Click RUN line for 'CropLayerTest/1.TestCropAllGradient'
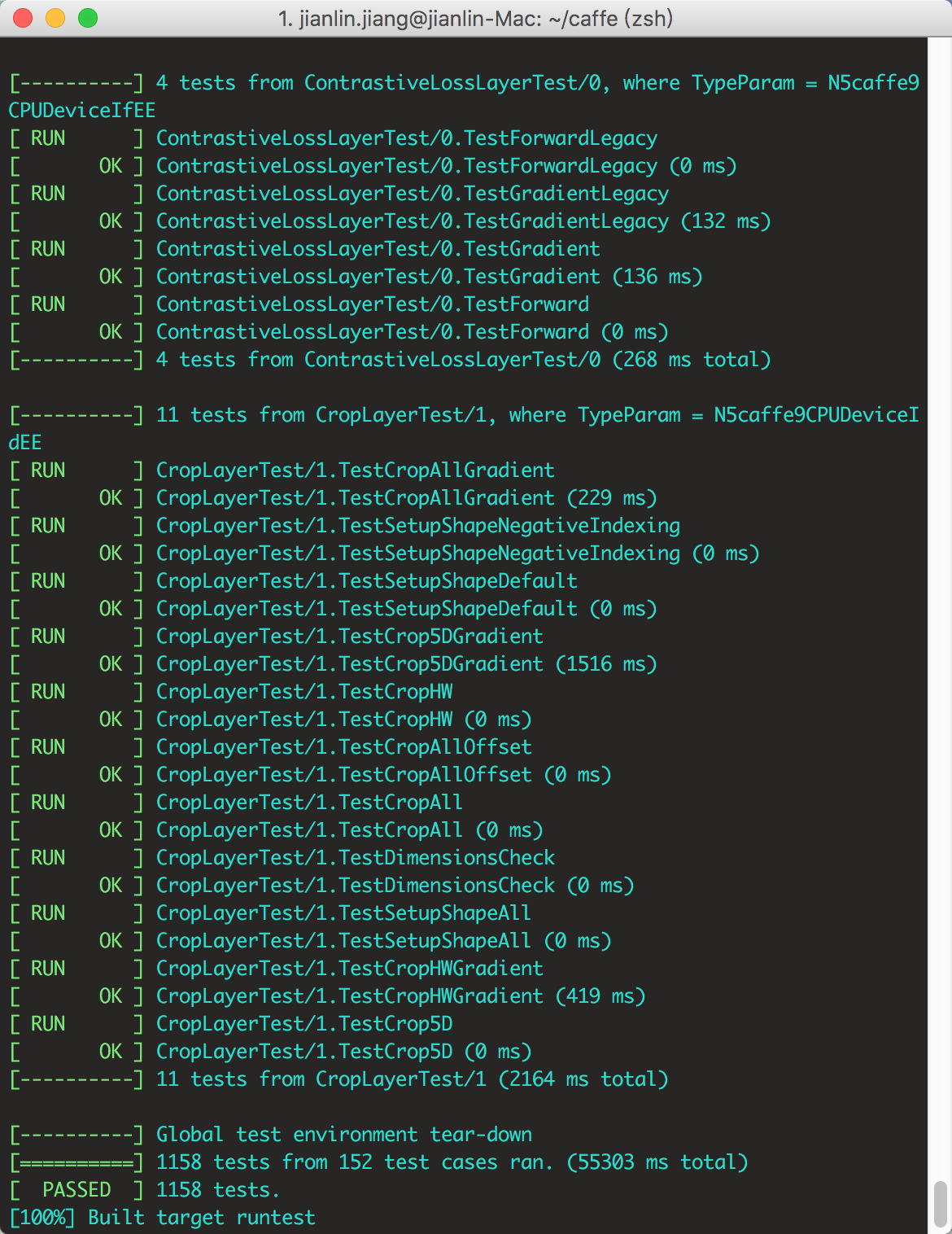The width and height of the screenshot is (952, 1234). tap(282, 470)
